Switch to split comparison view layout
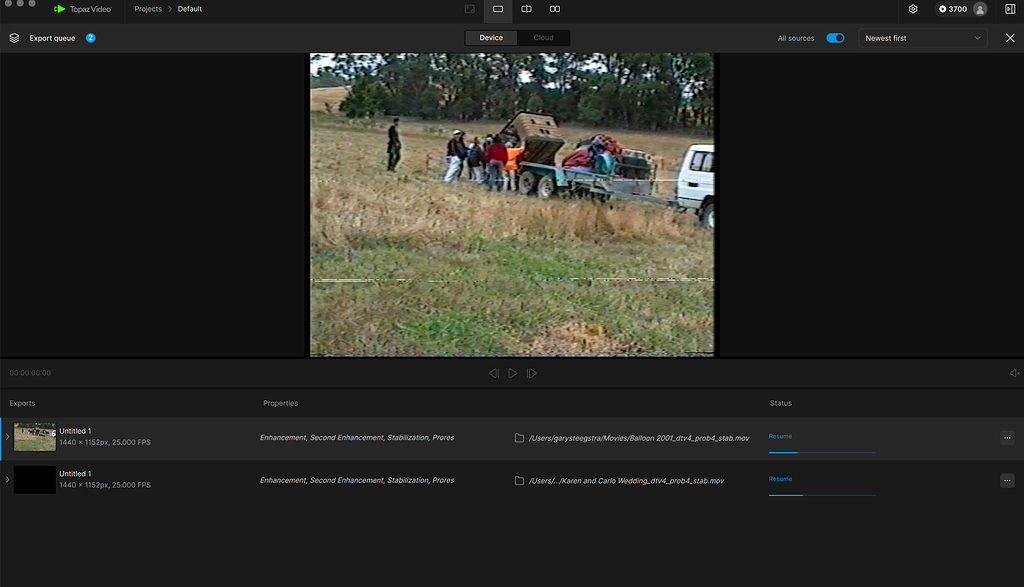1024x587 pixels. click(x=526, y=10)
